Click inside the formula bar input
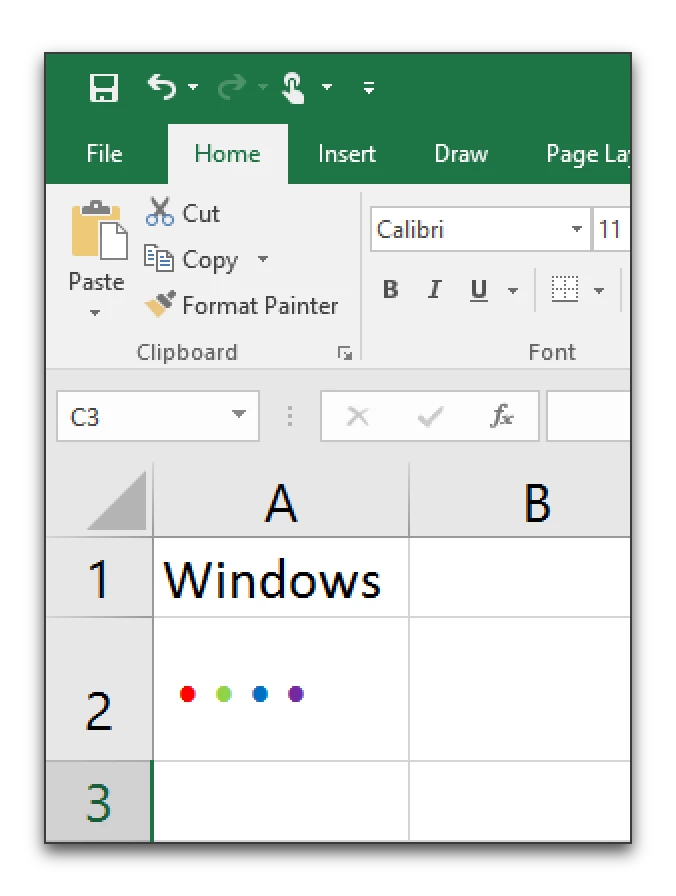676x896 pixels. pos(589,415)
